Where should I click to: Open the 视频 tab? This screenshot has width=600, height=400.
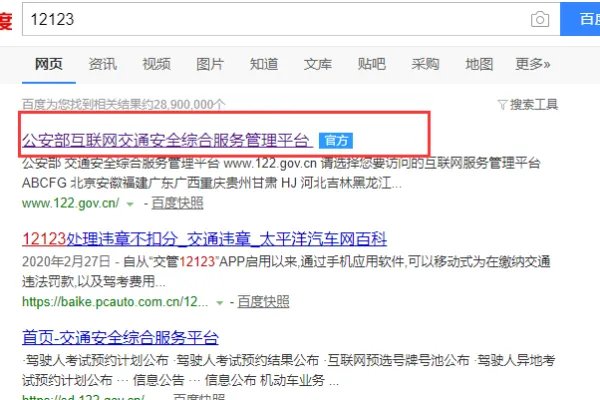(x=157, y=64)
